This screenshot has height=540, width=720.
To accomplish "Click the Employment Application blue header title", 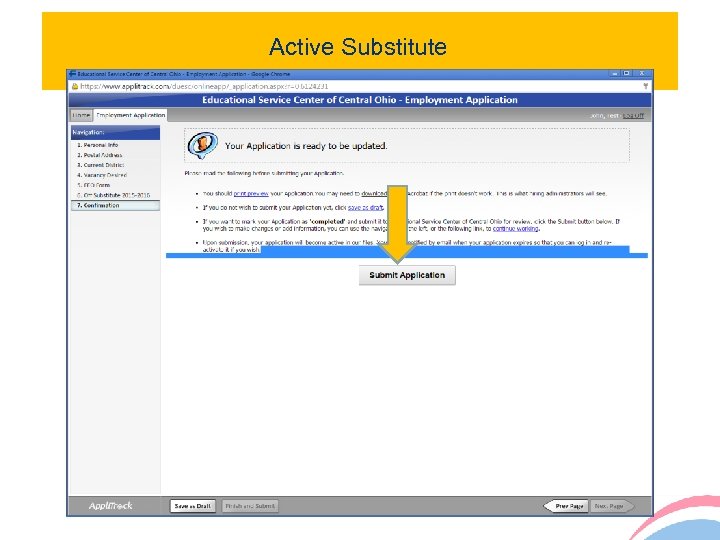I will tap(360, 100).
